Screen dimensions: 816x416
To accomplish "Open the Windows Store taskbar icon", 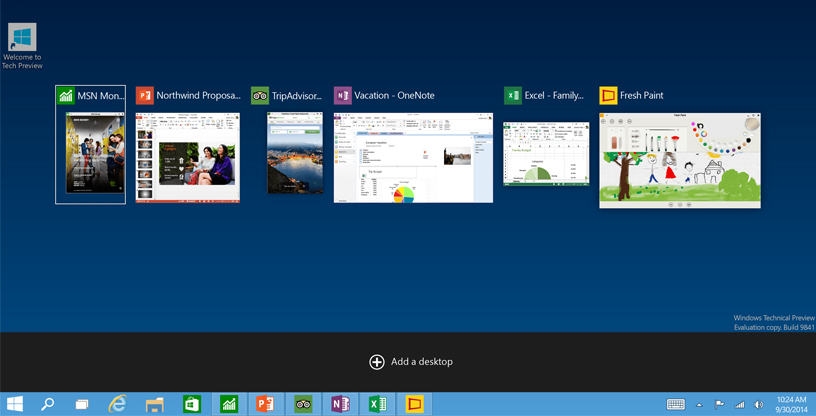I will click(191, 404).
